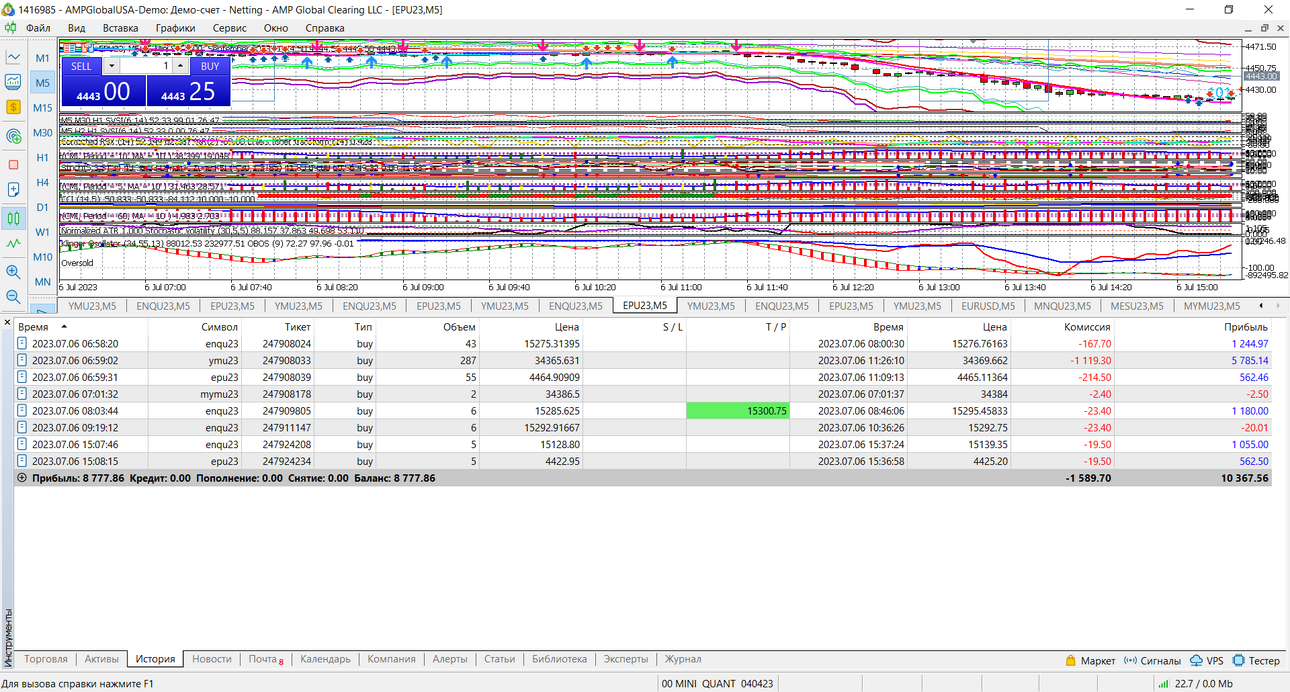
Task: Click deal icon of ticket 247924234 row
Action: tap(23, 461)
